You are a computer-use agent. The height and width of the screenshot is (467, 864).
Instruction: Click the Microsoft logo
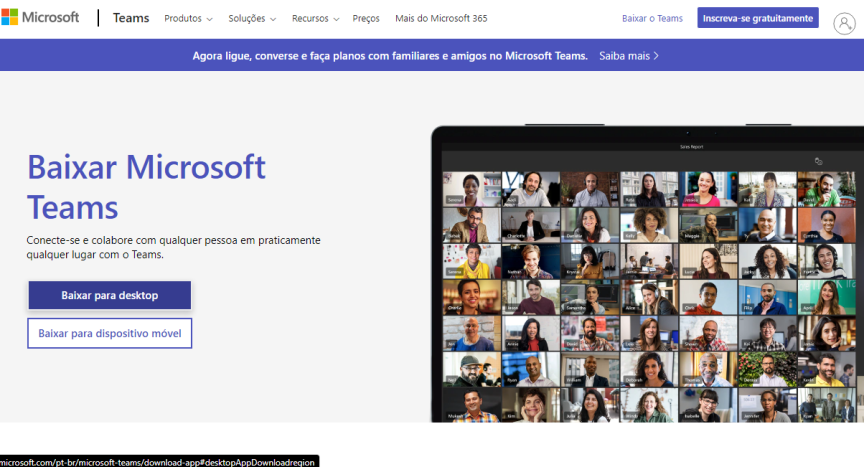pos(40,18)
